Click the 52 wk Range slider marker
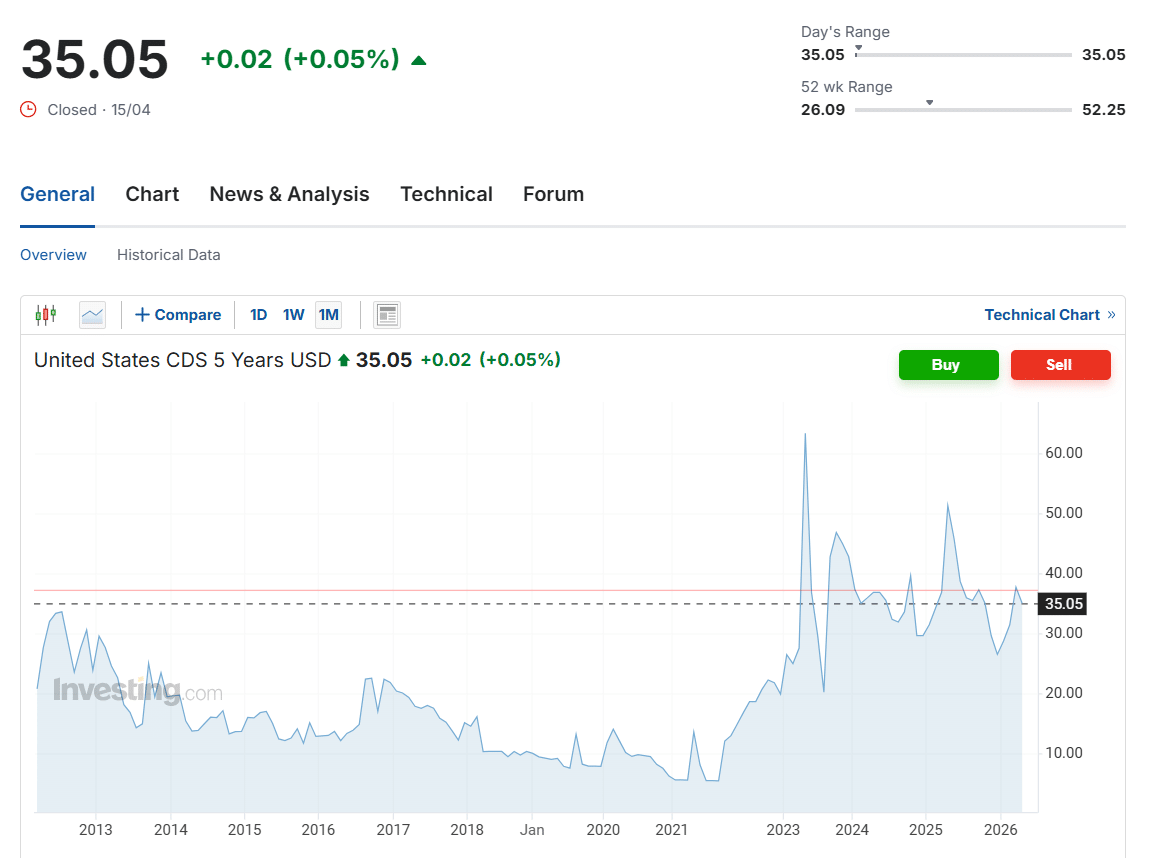This screenshot has width=1149, height=858. (930, 103)
